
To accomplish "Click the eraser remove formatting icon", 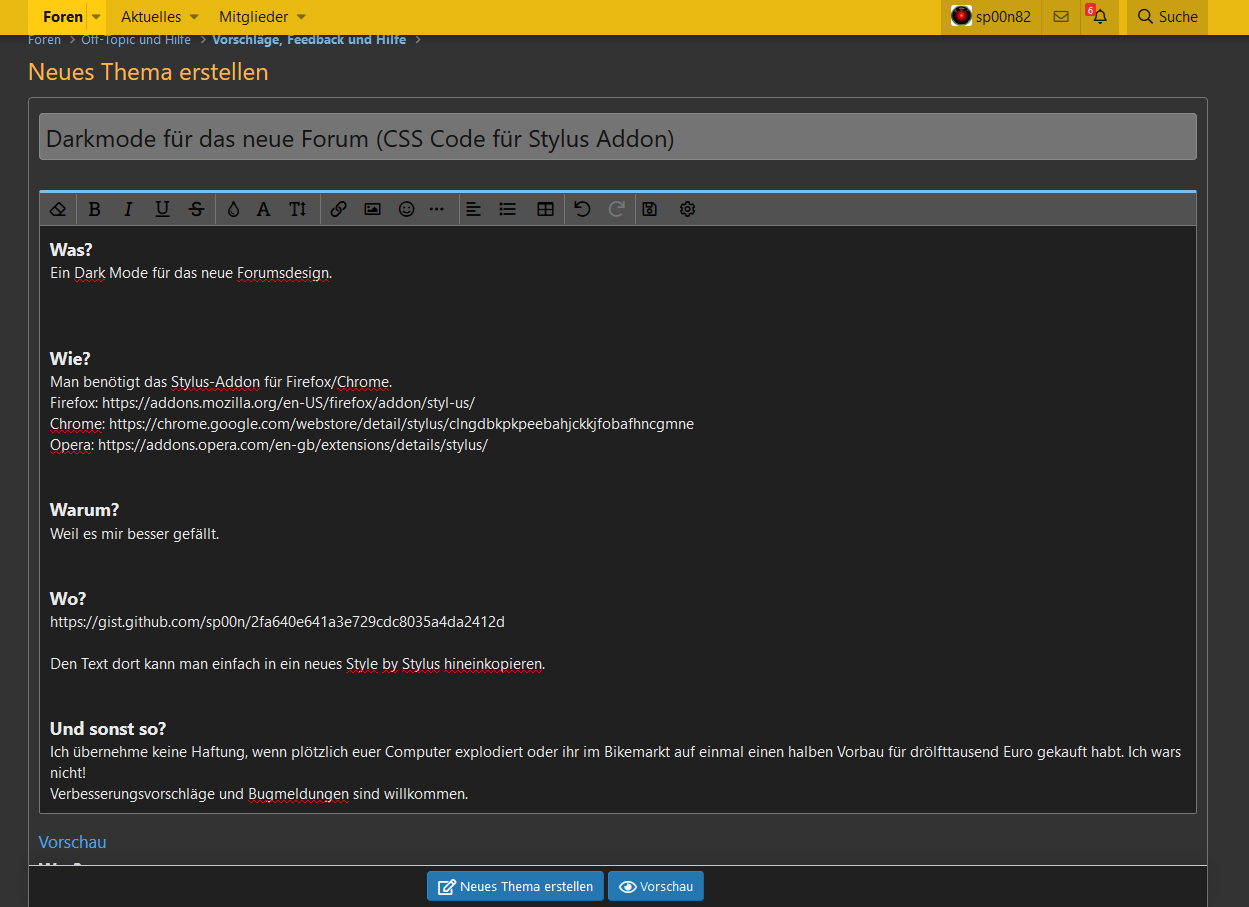I will [x=58, y=209].
